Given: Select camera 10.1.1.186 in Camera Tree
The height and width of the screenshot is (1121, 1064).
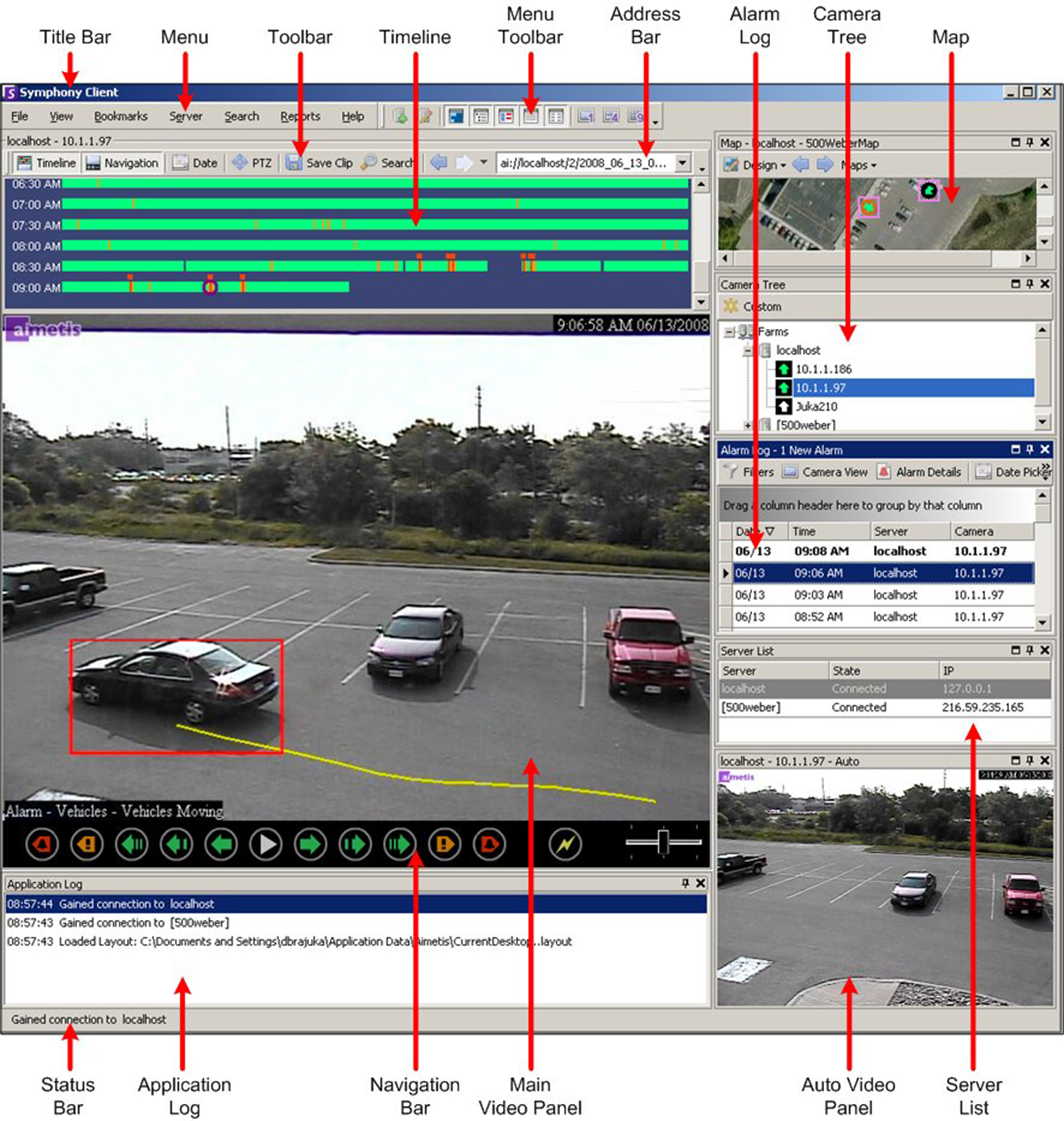Looking at the screenshot, I should pos(823,369).
